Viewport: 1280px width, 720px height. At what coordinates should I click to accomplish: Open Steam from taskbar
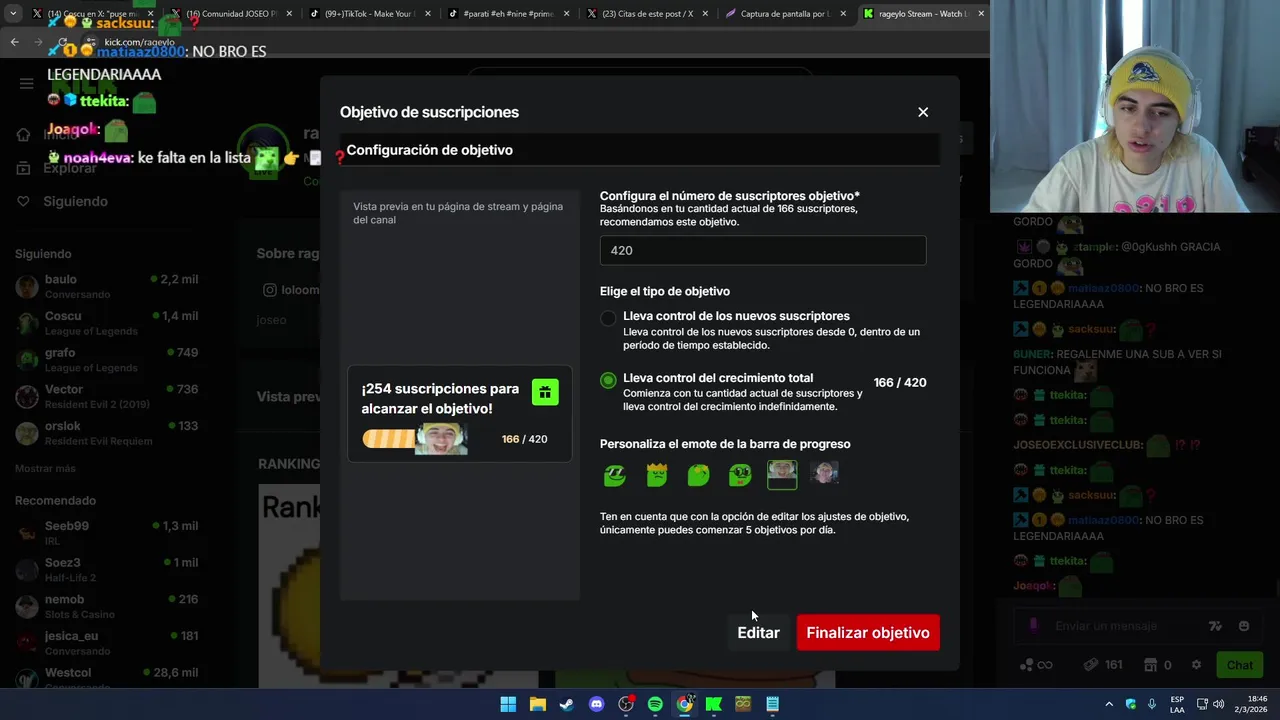pos(567,704)
